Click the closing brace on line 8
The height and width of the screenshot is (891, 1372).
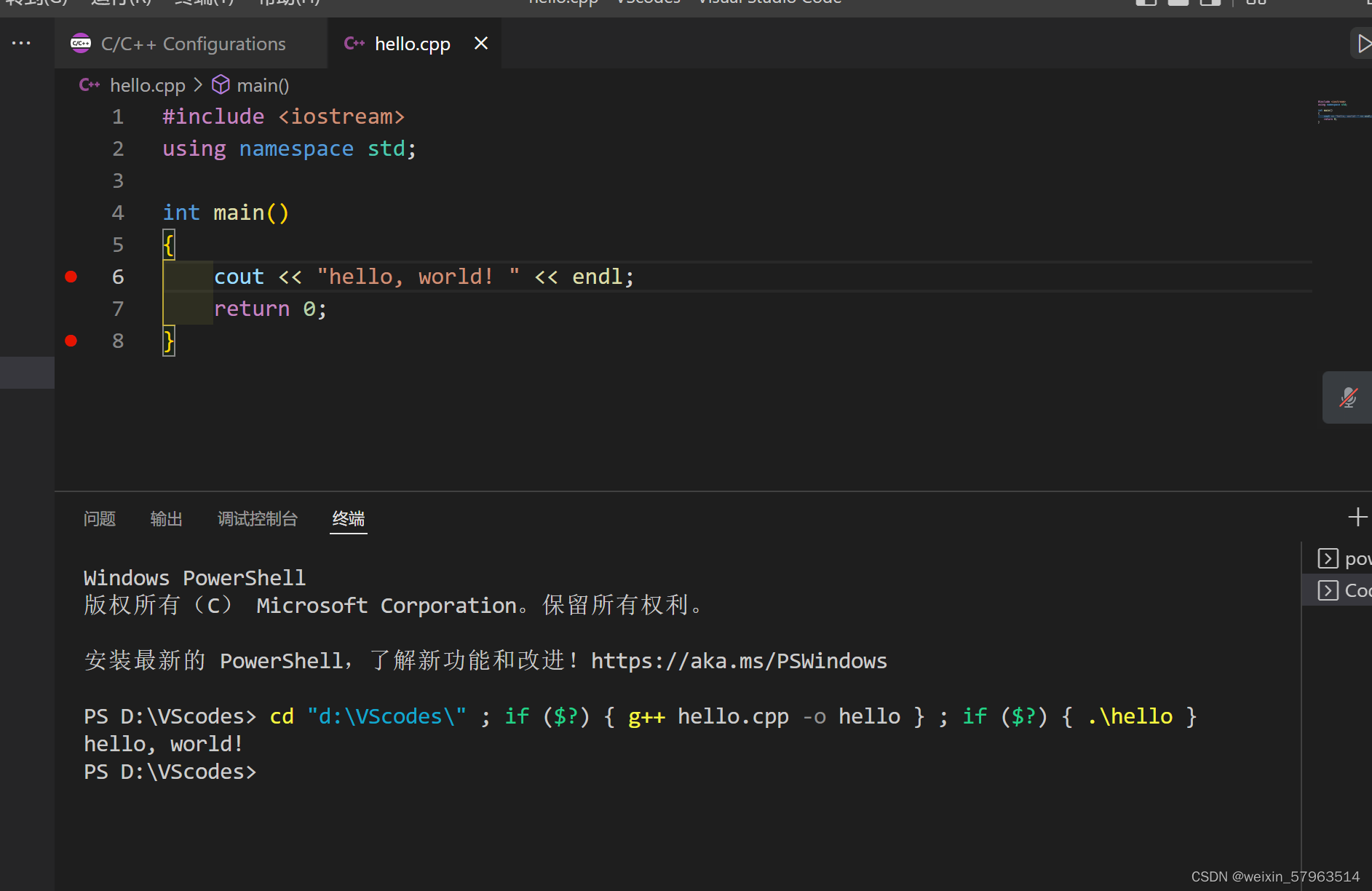pyautogui.click(x=169, y=341)
